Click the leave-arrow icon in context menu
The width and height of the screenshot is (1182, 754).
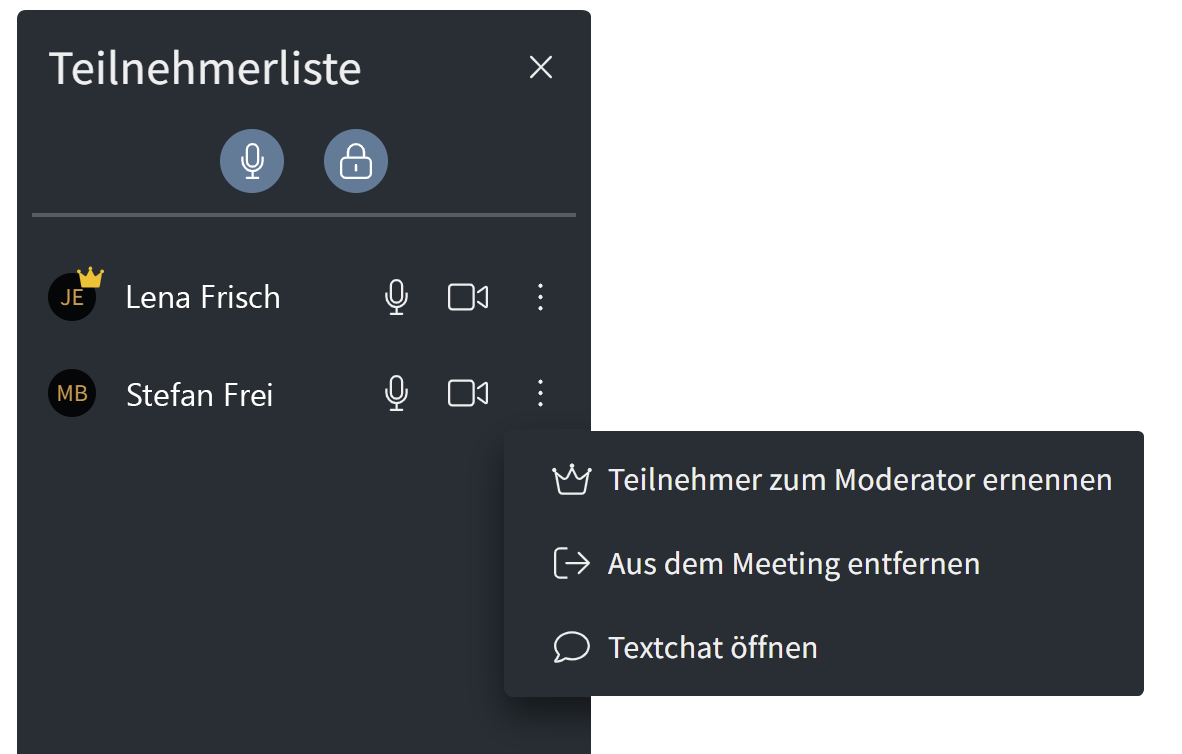coord(572,564)
